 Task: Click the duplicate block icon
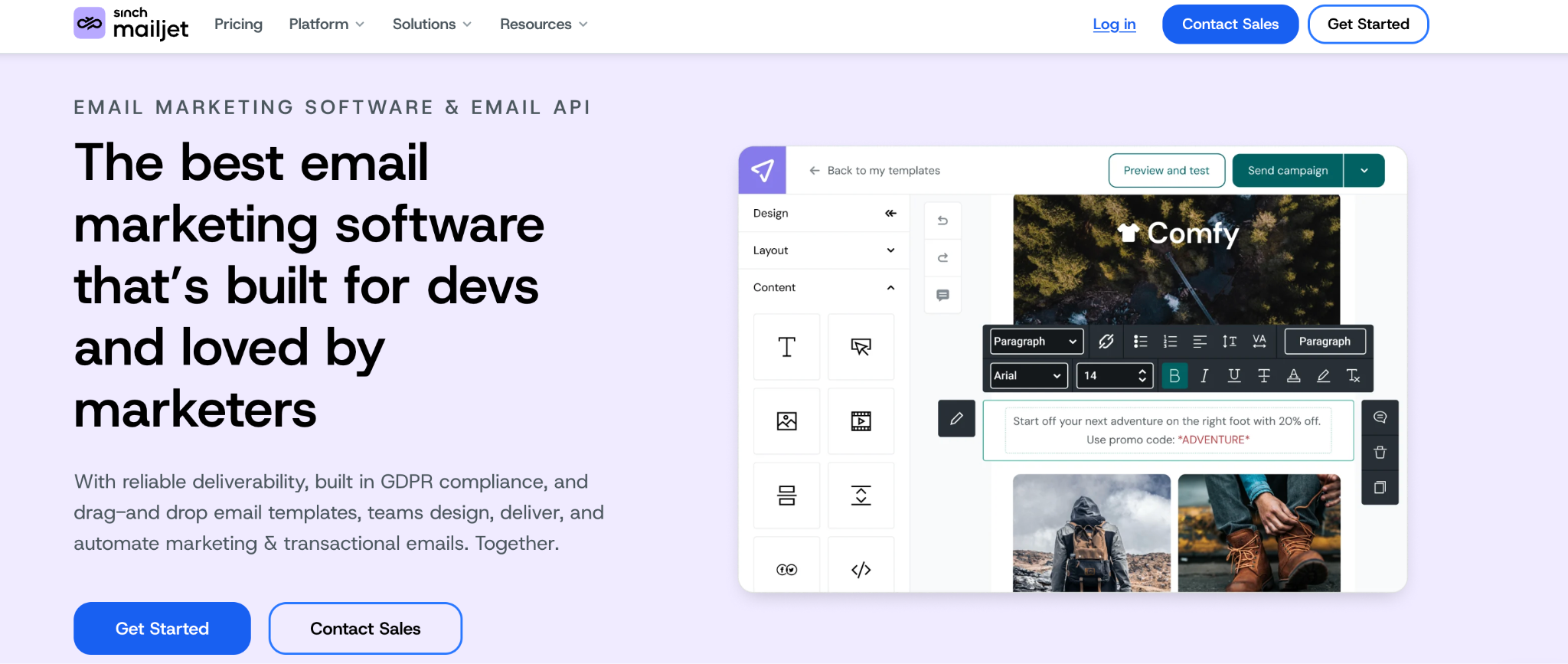click(x=1380, y=488)
